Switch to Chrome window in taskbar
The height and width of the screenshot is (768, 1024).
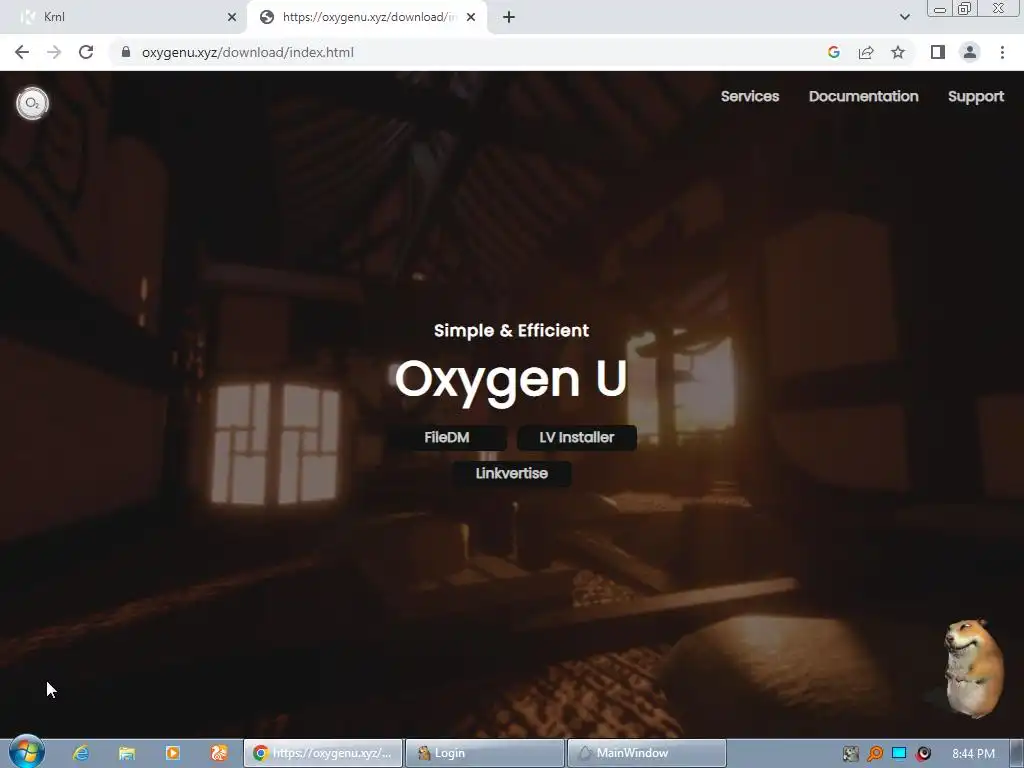point(323,753)
